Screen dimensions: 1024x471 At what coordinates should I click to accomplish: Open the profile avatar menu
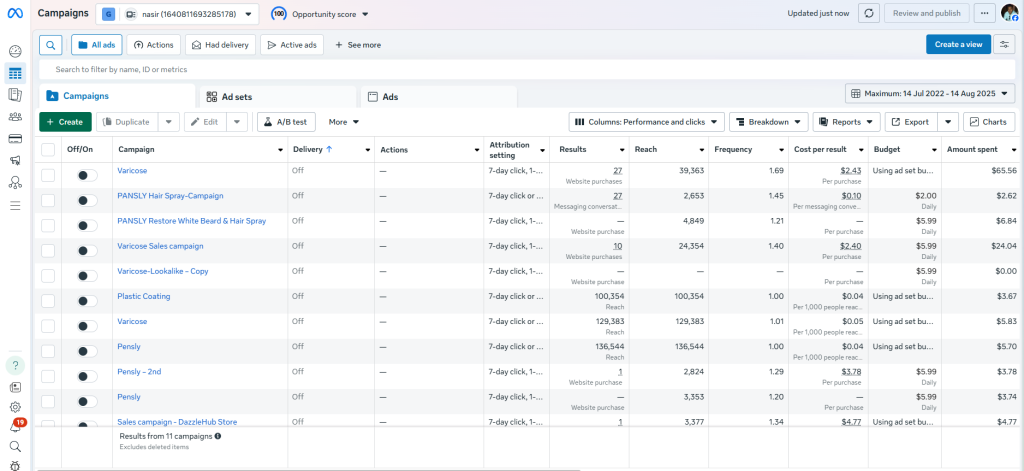click(1010, 13)
